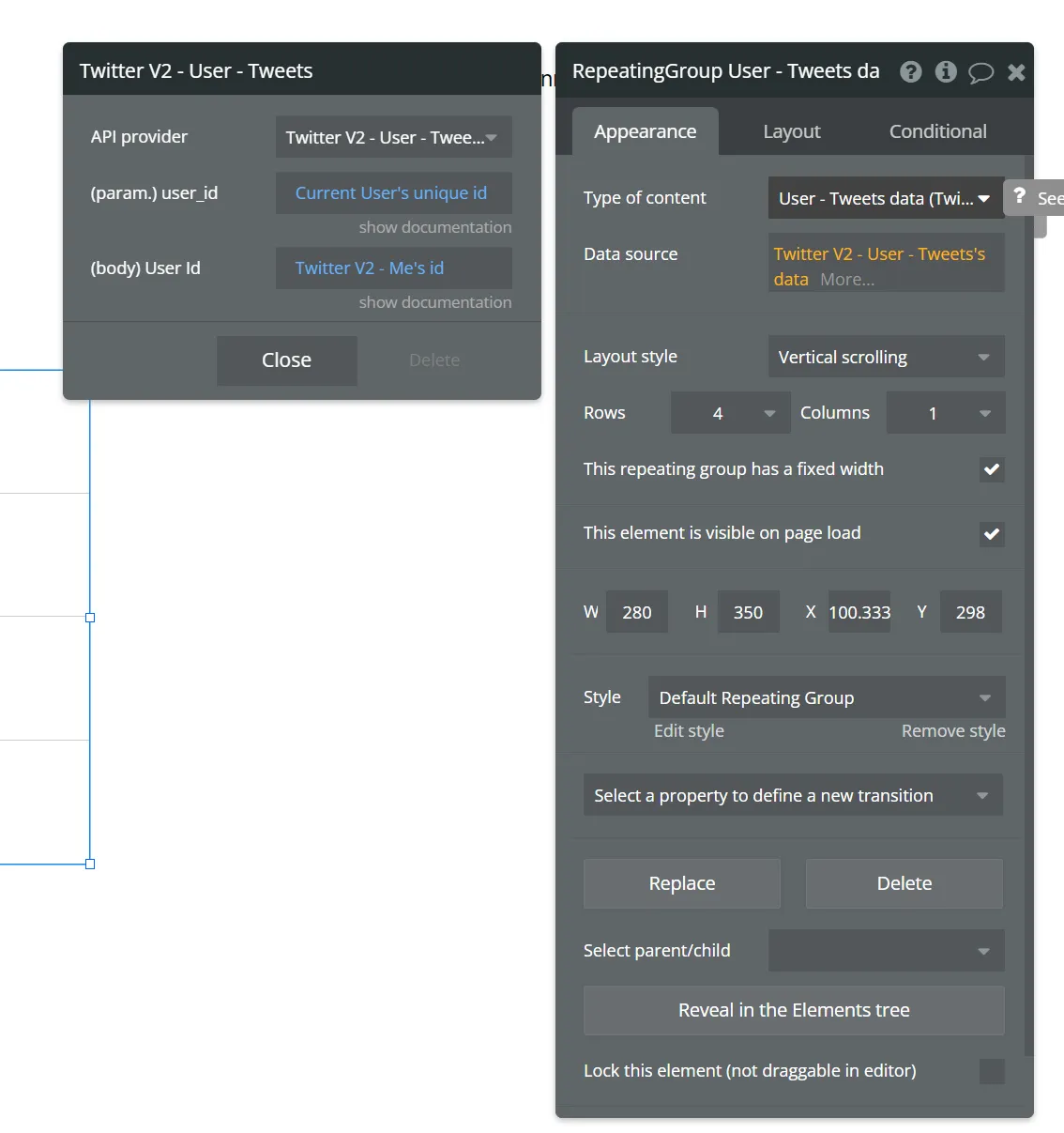Click the question mark 'See' reference tooltip icon

tap(1020, 197)
